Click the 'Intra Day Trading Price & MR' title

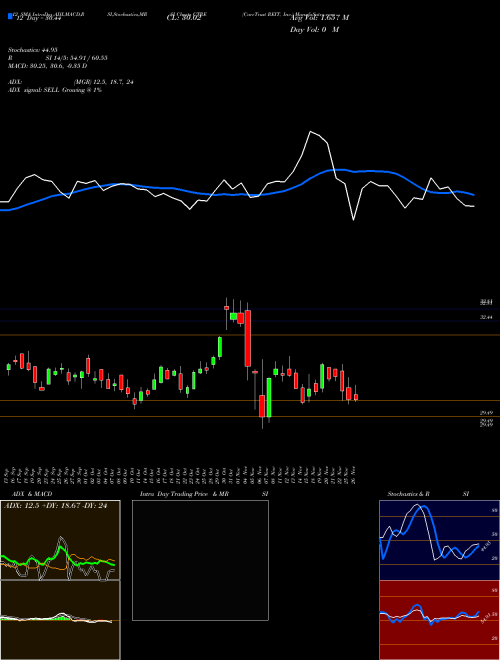(185, 494)
